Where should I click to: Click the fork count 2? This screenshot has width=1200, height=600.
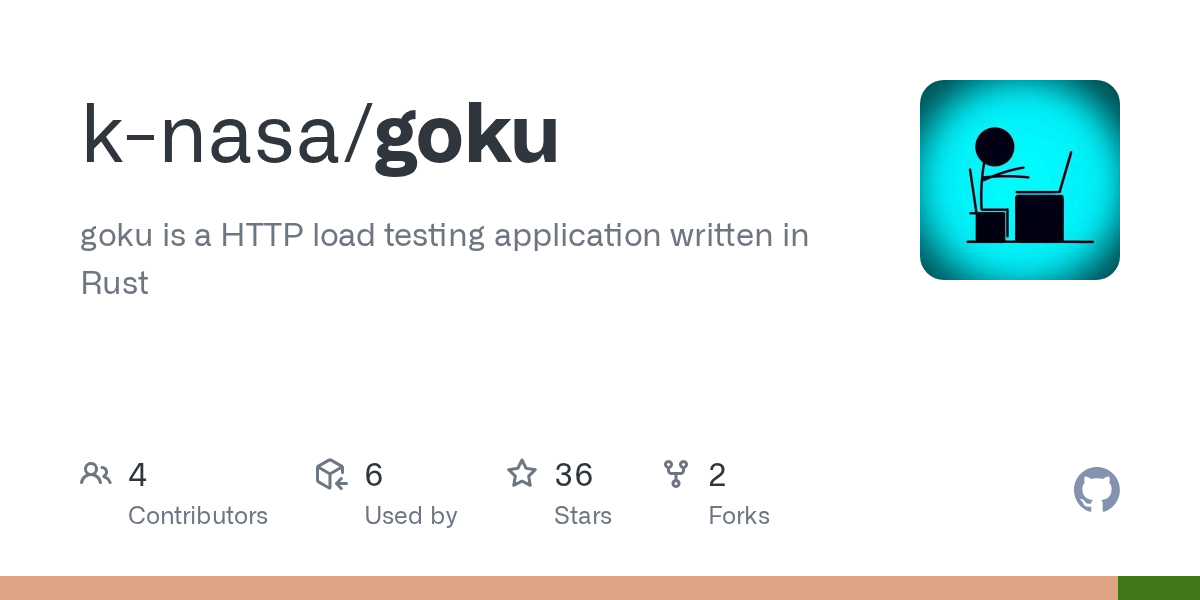click(x=717, y=475)
